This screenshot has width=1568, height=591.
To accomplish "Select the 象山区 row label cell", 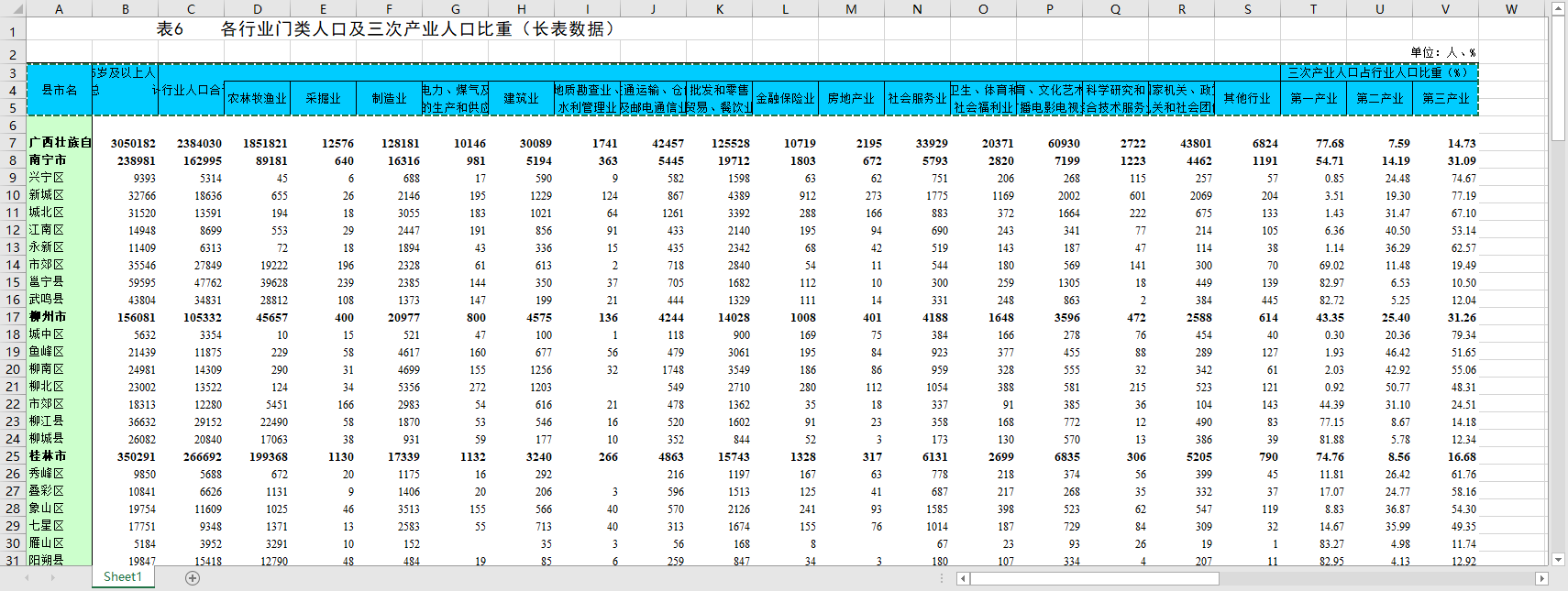I will pos(60,509).
